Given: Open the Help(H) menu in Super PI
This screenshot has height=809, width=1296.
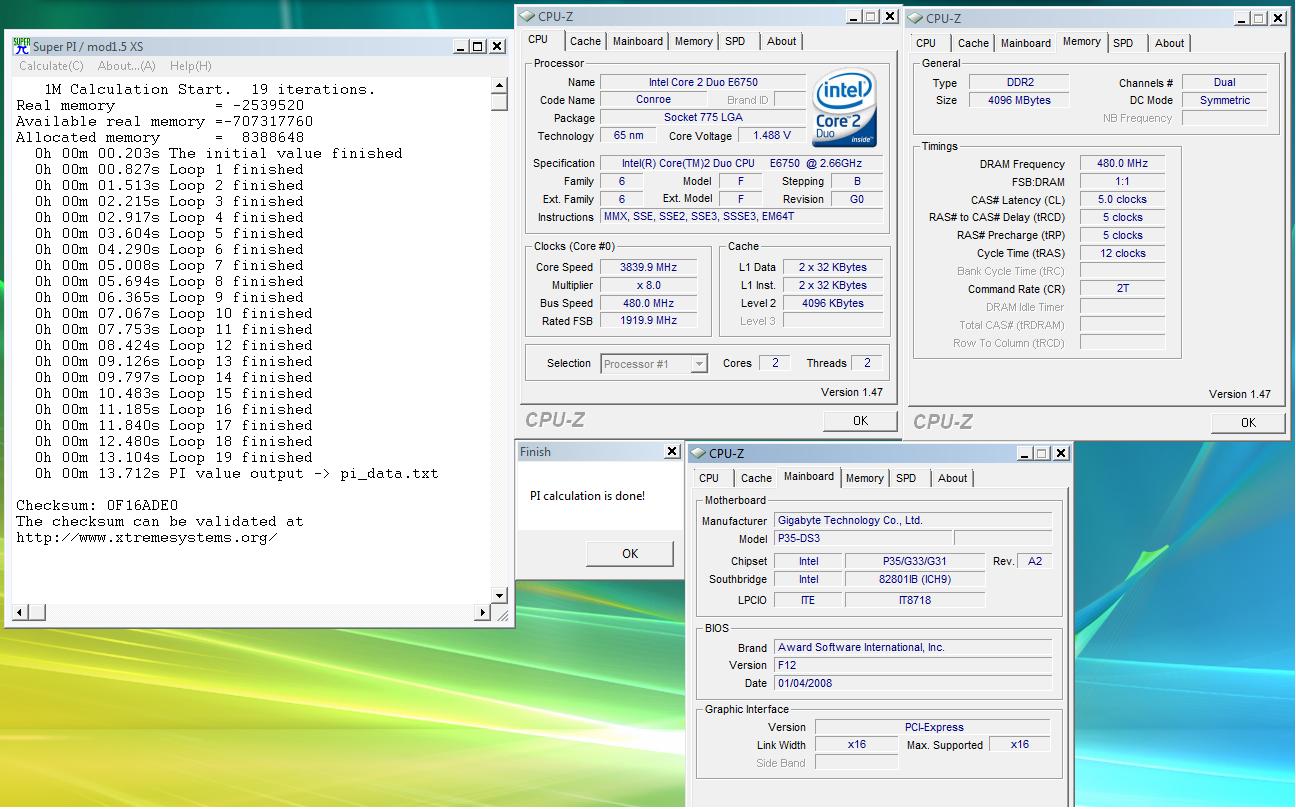Looking at the screenshot, I should coord(190,66).
